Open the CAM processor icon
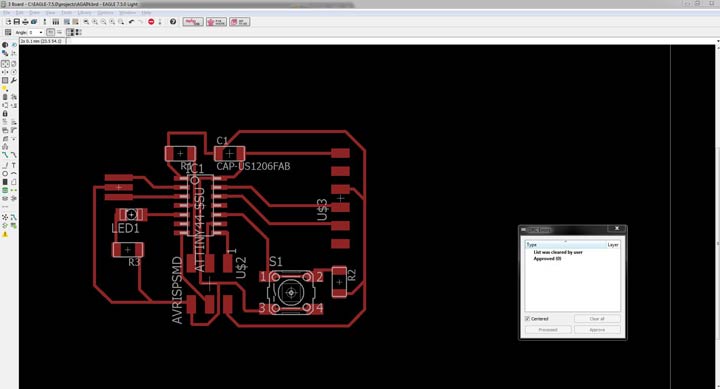Screen dimensions: 720x389 [34, 22]
